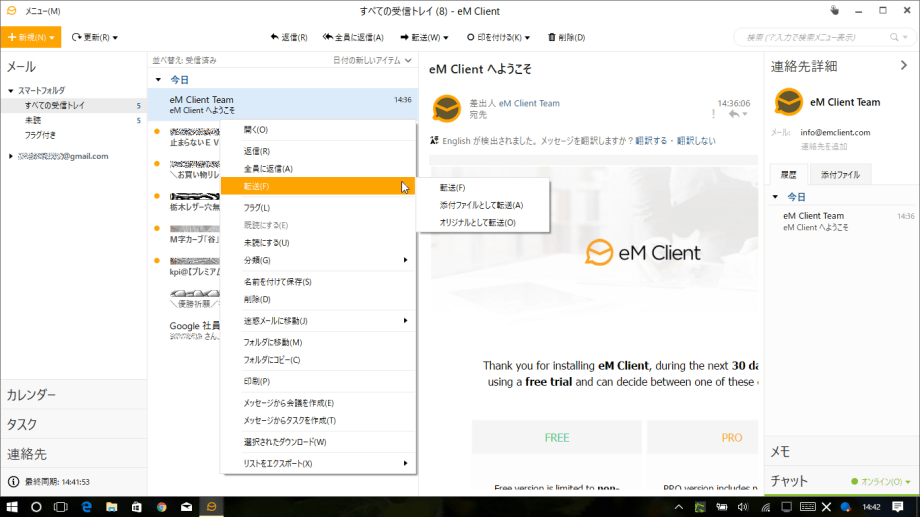Collapse the 今日 group in message list
The height and width of the screenshot is (517, 920).
158,79
